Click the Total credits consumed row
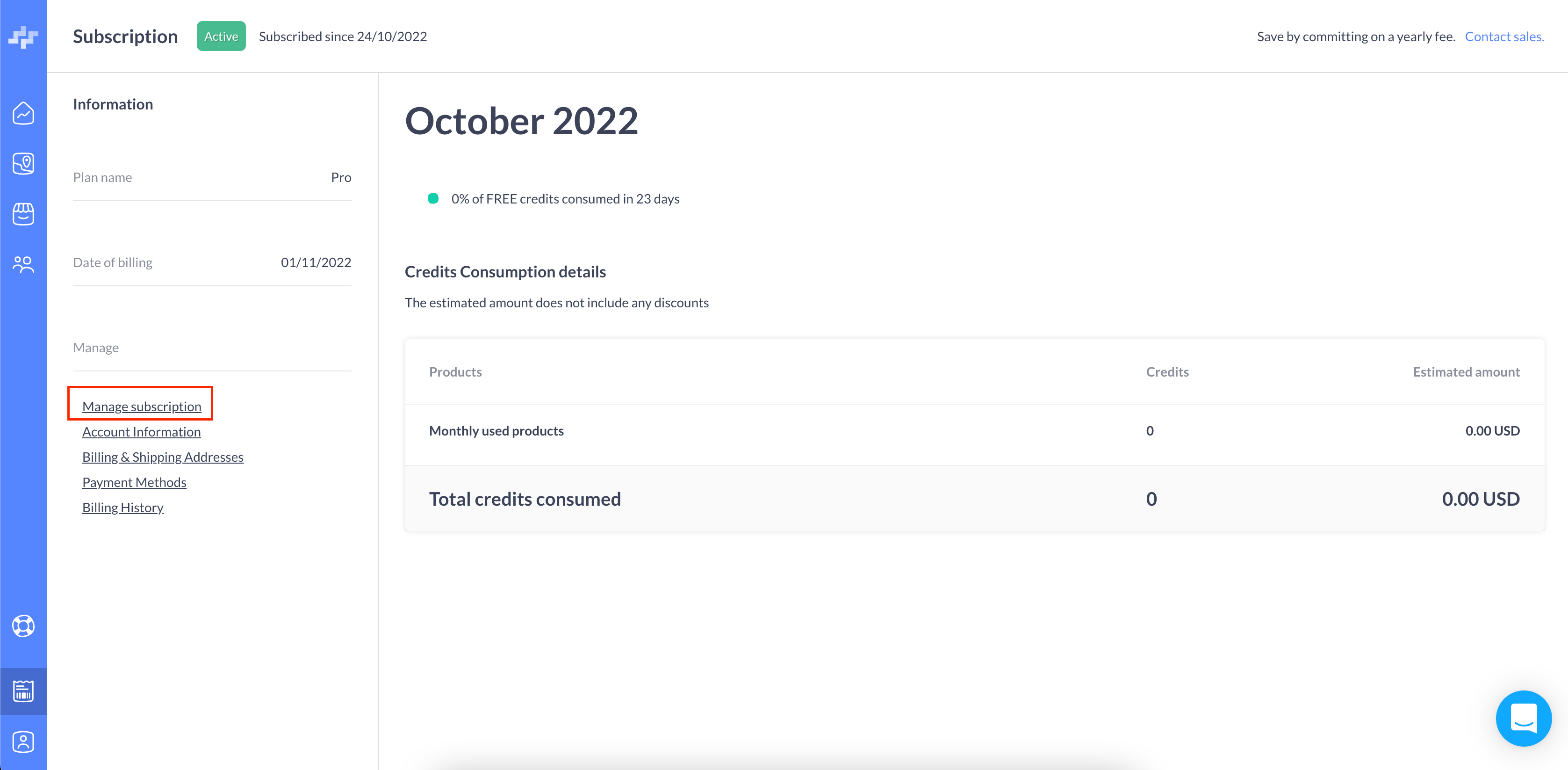1568x770 pixels. (x=974, y=499)
